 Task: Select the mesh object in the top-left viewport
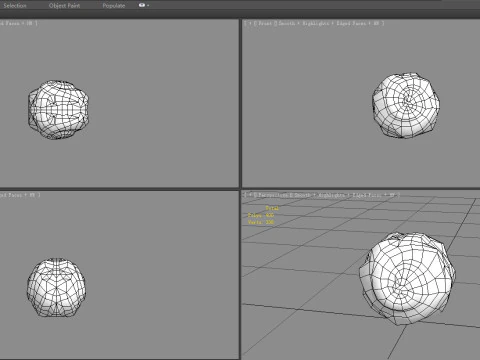[x=58, y=109]
